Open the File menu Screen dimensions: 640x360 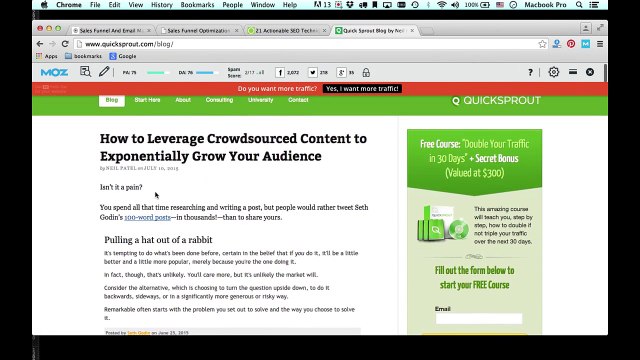[95, 5]
